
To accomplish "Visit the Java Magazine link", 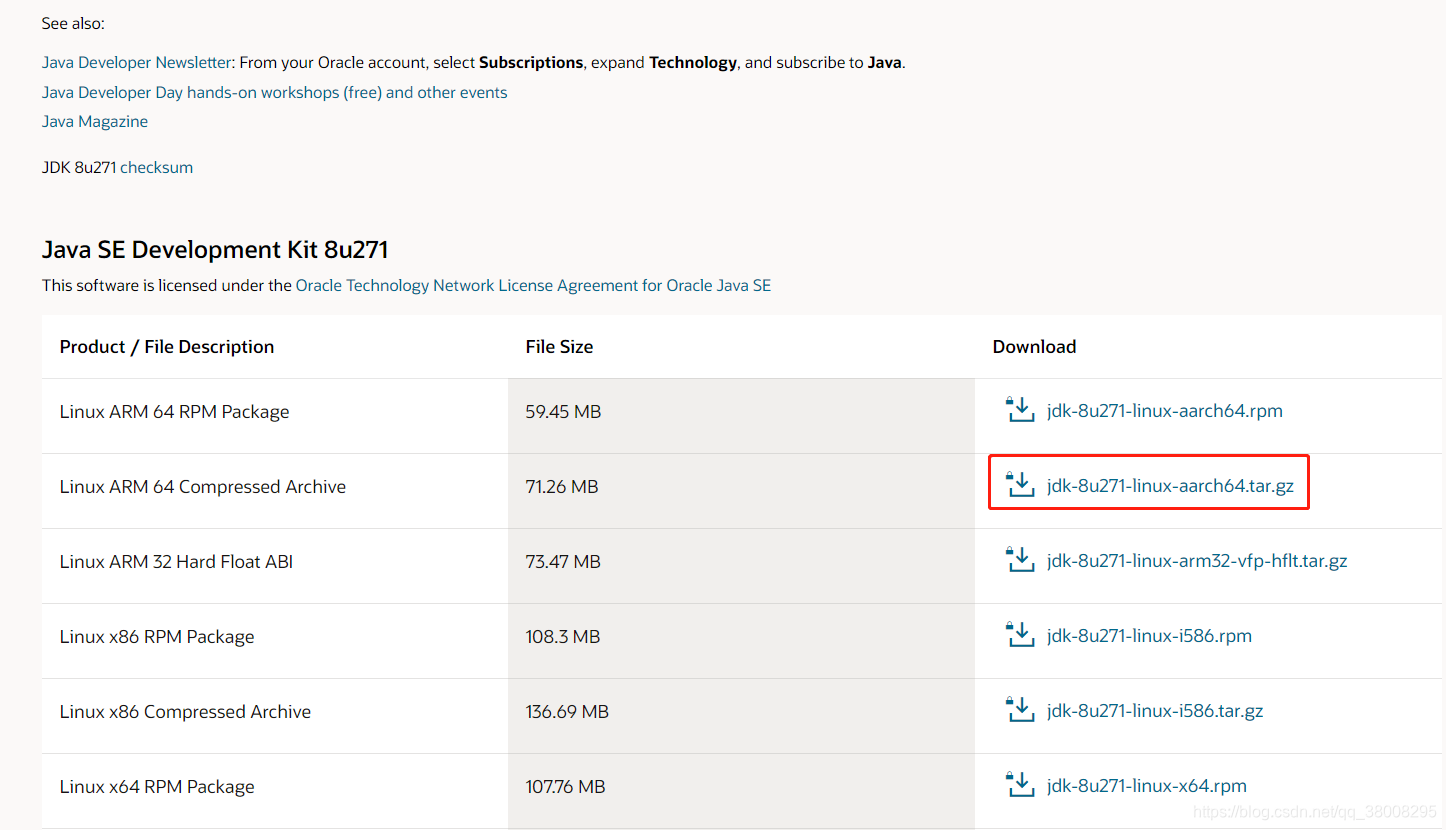I will pos(95,121).
